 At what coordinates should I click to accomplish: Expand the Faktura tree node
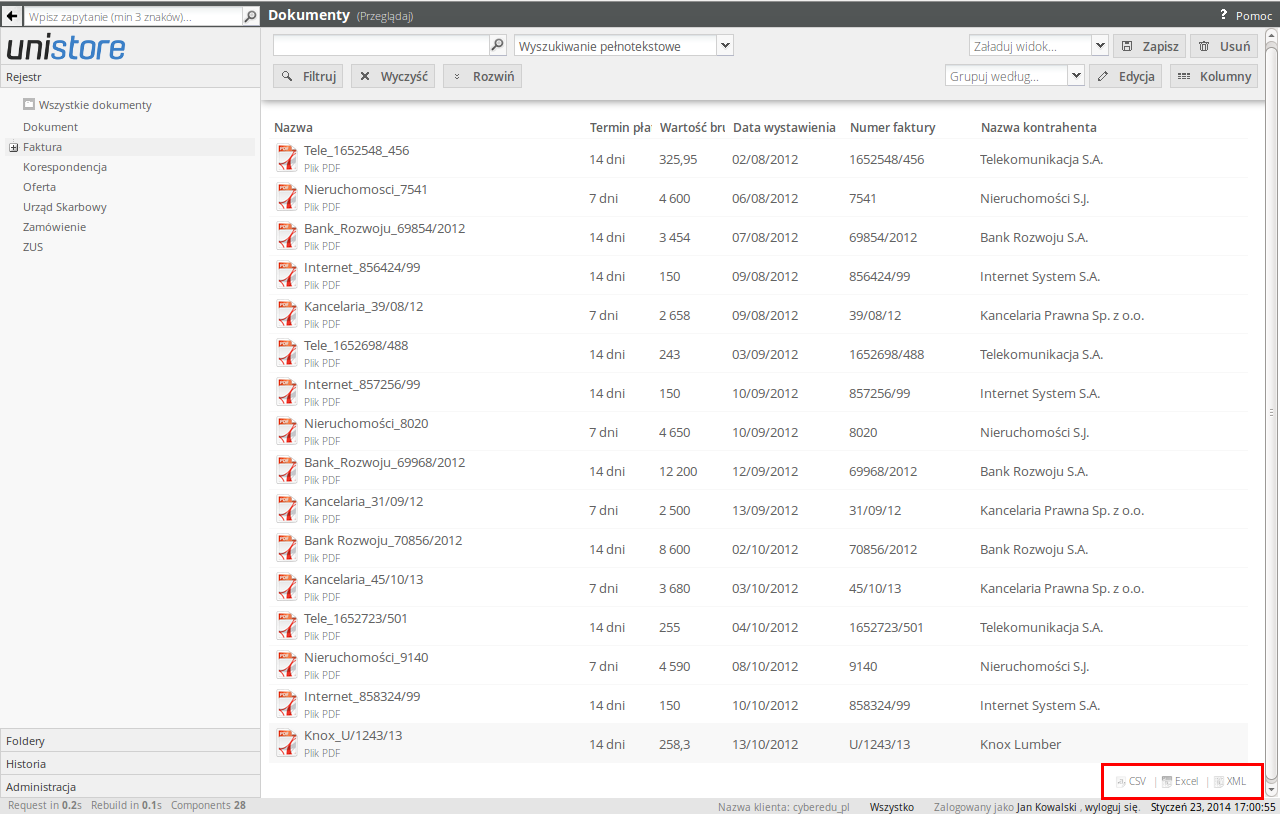pos(14,147)
